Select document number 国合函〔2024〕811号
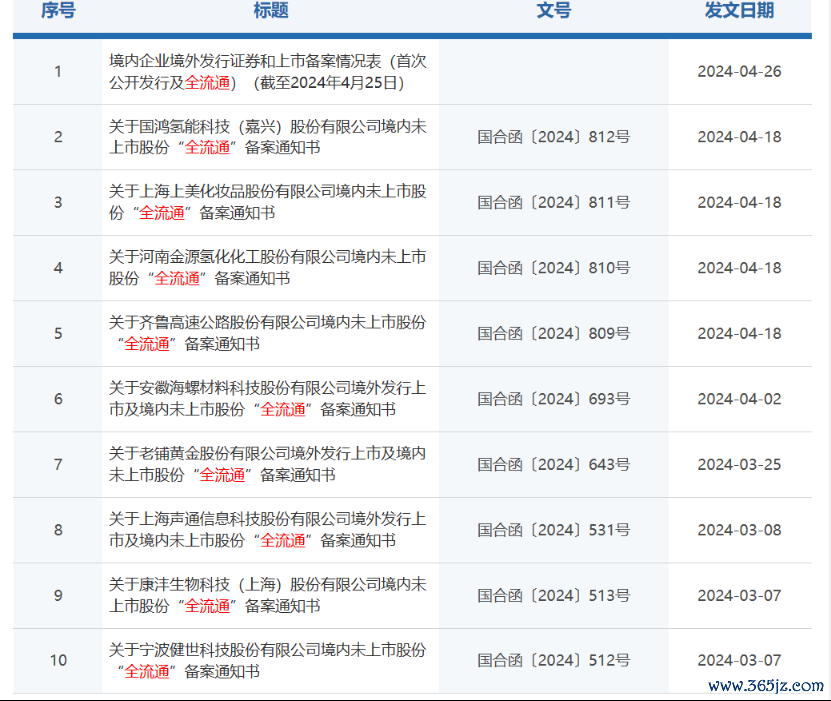This screenshot has width=831, height=701. [554, 202]
